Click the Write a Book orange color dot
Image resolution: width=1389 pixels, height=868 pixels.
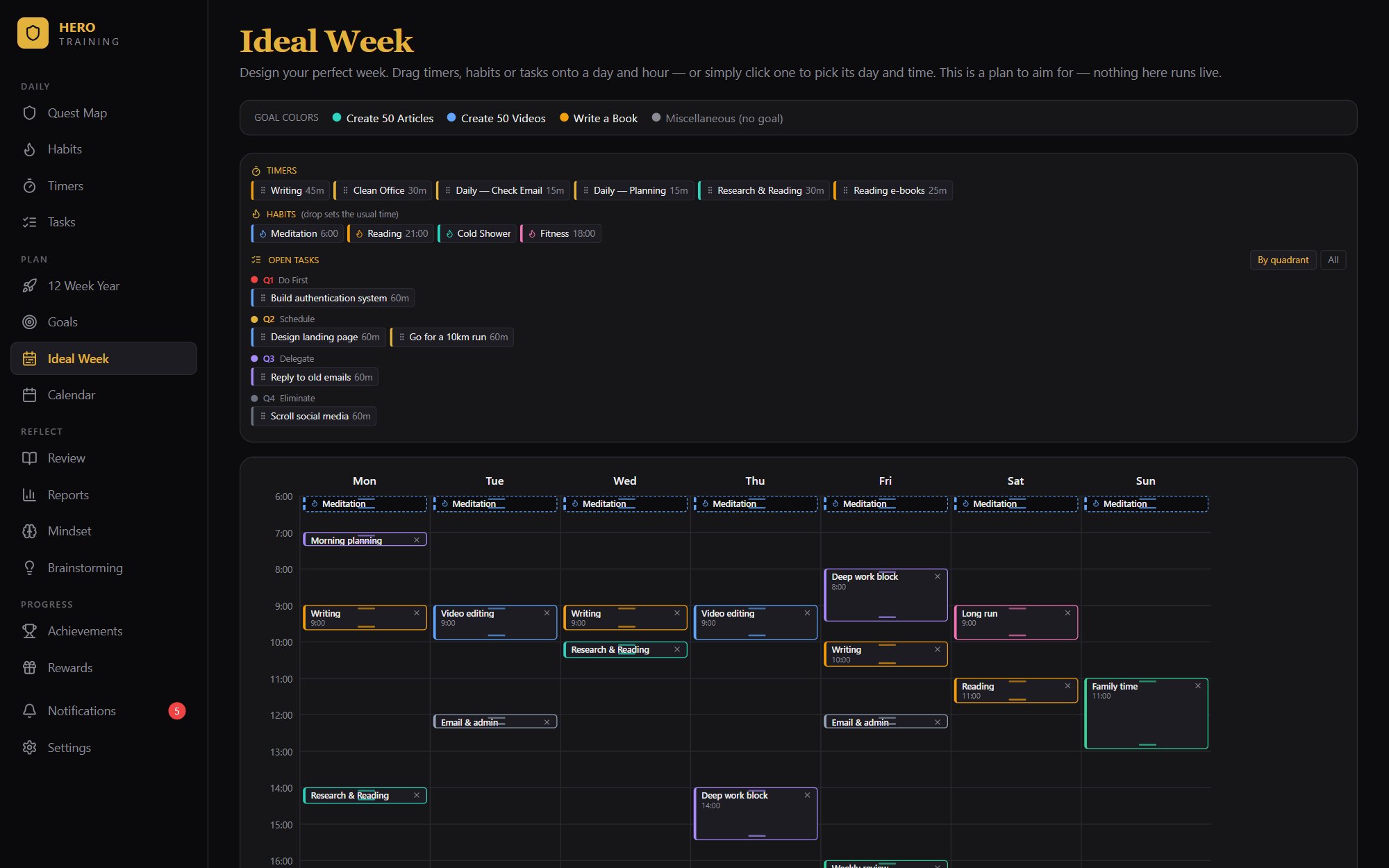coord(564,117)
